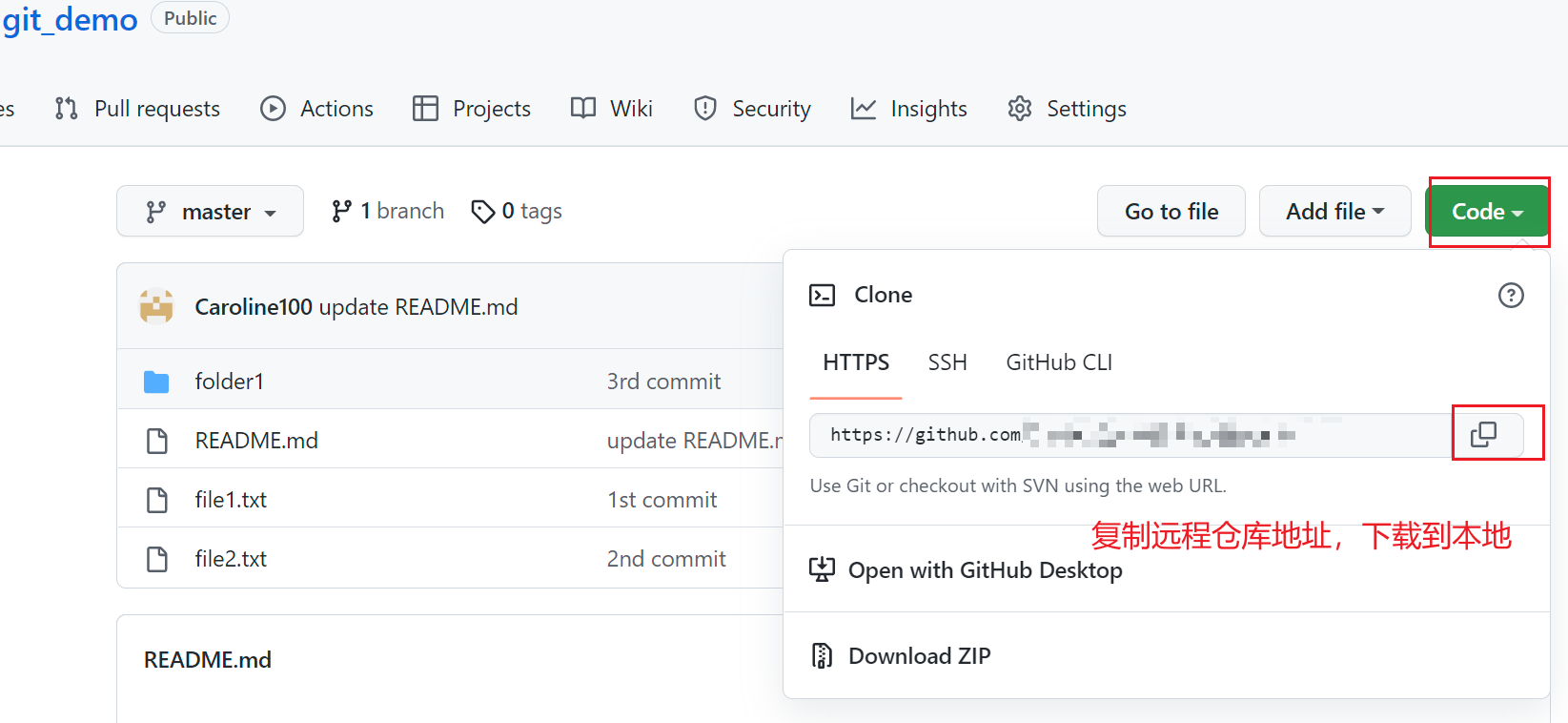Open the update README.md commit message
This screenshot has width=1568, height=723.
click(418, 307)
